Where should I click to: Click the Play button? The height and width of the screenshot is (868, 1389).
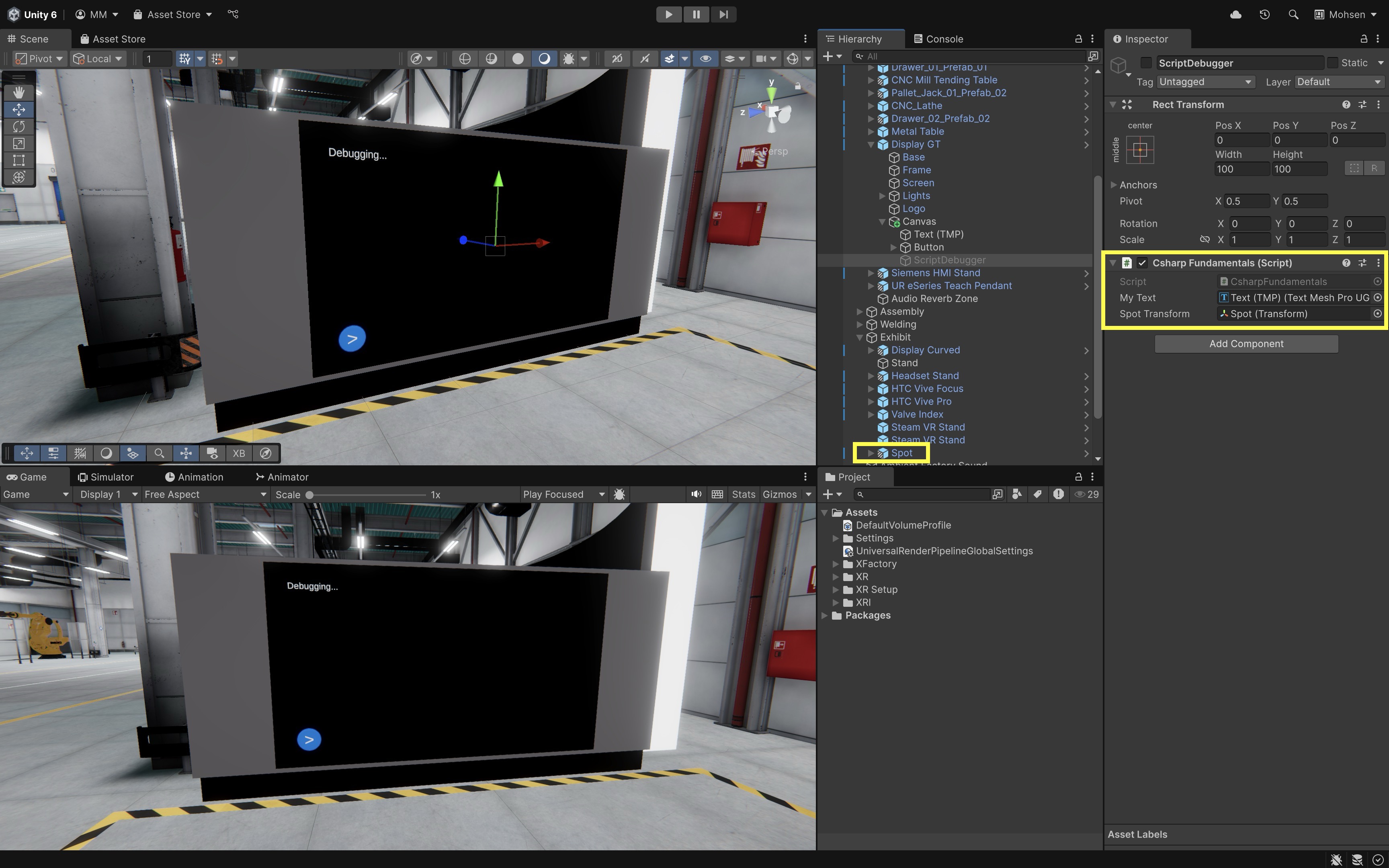pos(669,14)
